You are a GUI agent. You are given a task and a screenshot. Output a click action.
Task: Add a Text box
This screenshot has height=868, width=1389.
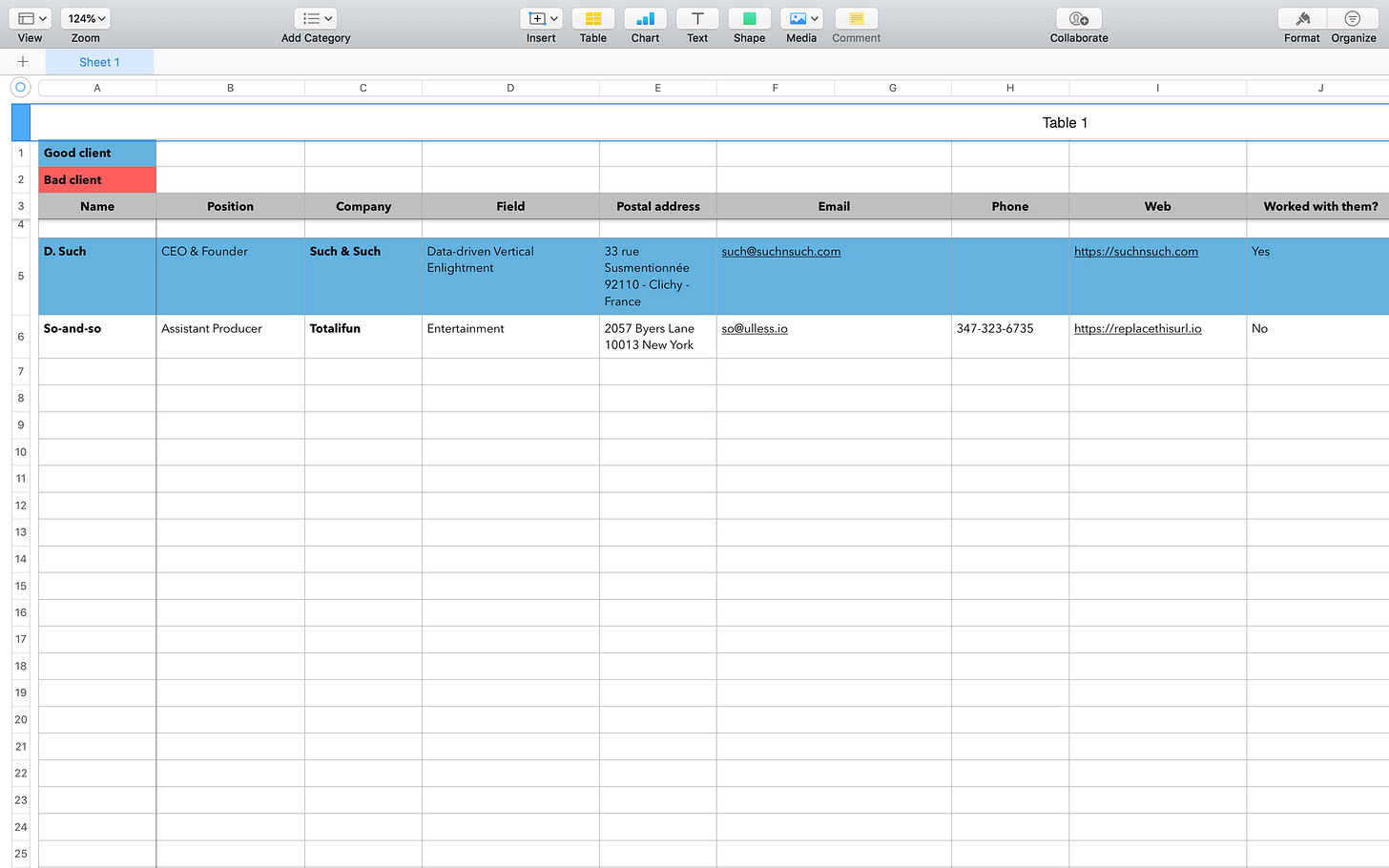697,19
